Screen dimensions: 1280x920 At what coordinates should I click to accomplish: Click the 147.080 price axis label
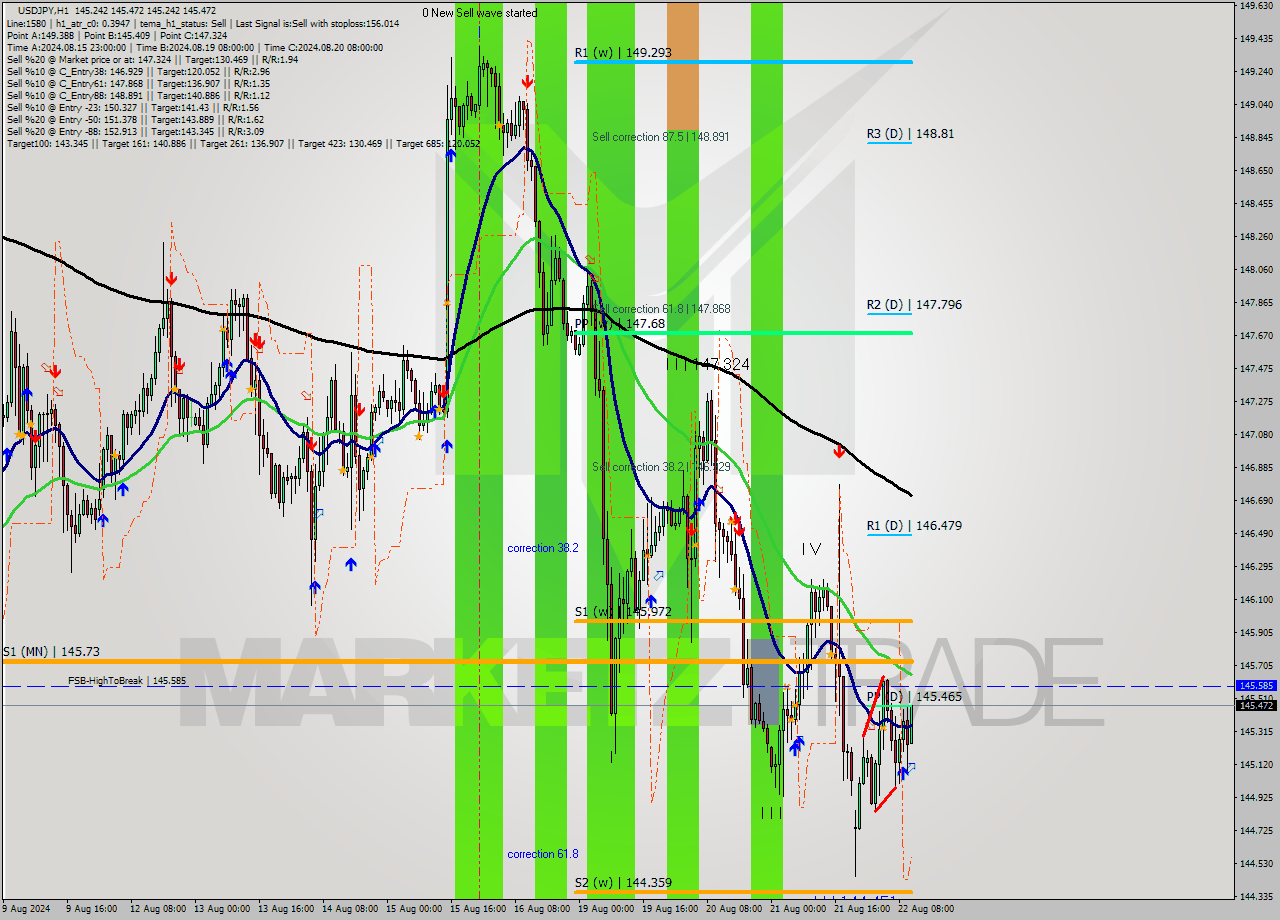pos(1256,435)
